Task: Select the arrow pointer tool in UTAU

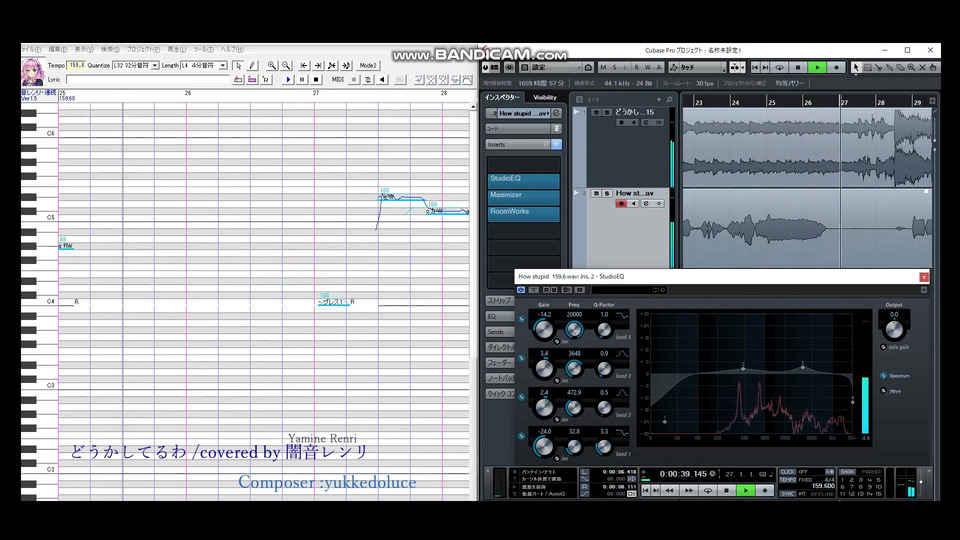Action: [238, 66]
